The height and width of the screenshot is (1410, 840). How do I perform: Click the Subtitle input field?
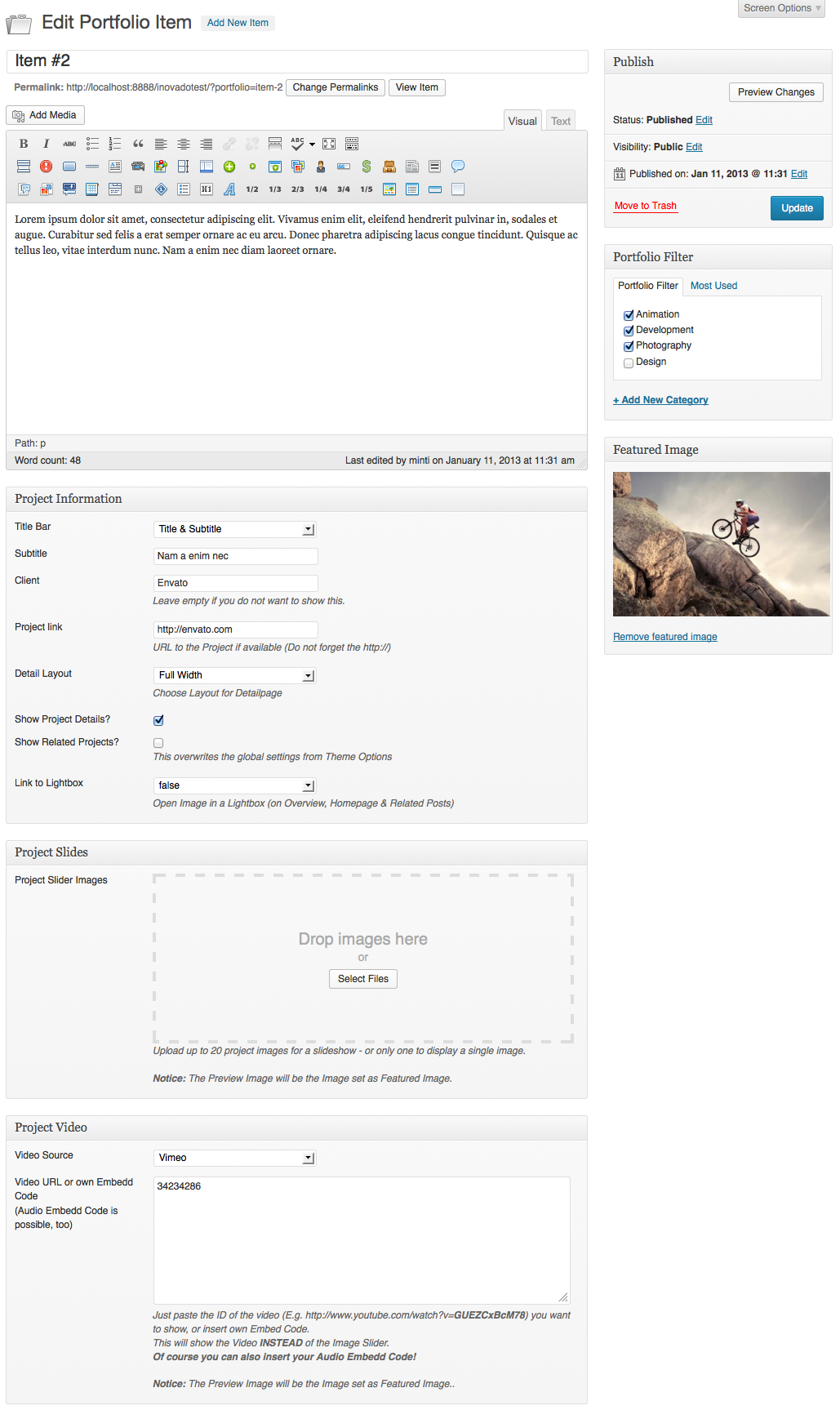235,556
